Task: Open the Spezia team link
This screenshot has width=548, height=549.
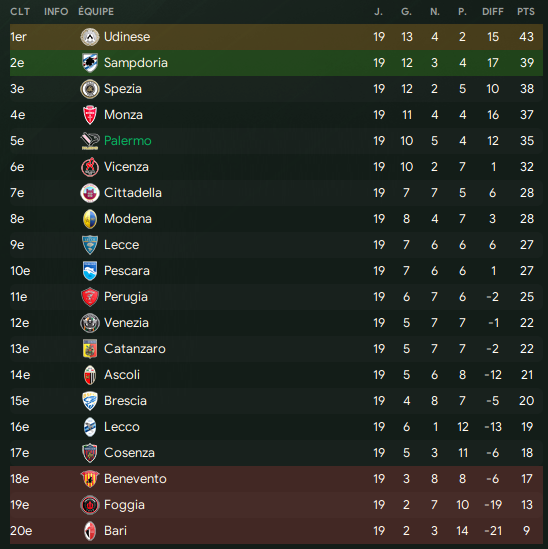Action: pyautogui.click(x=123, y=89)
